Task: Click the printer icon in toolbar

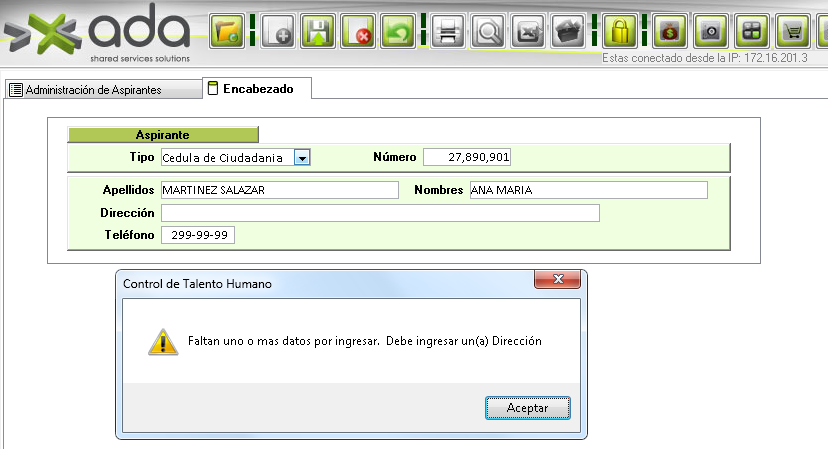Action: pos(448,31)
